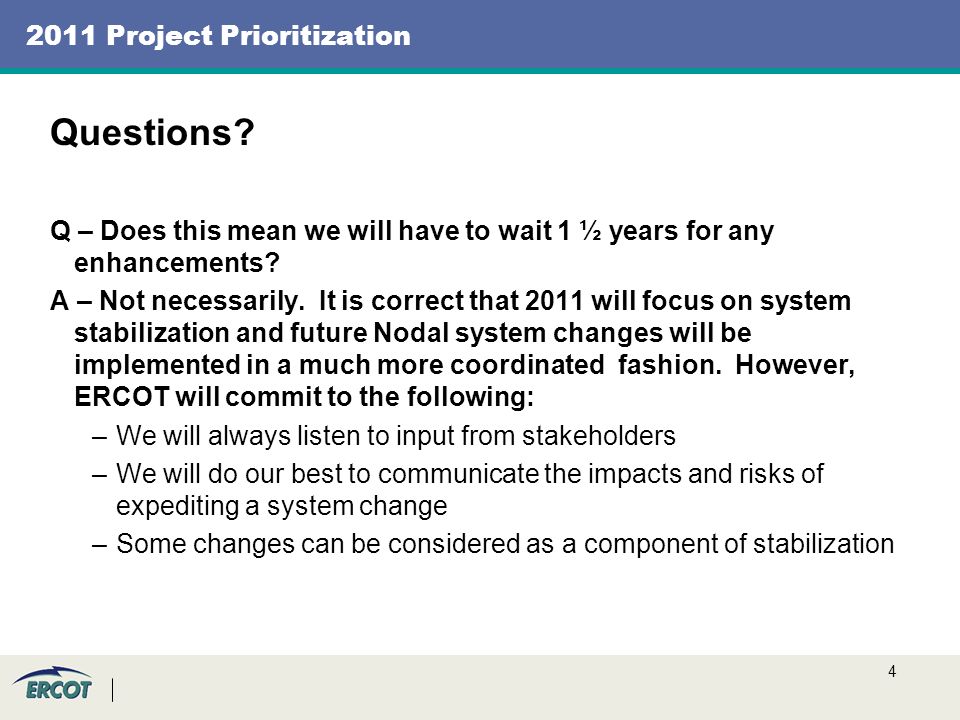960x720 pixels.
Task: Click the 2011 Project Prioritization title
Action: point(218,36)
